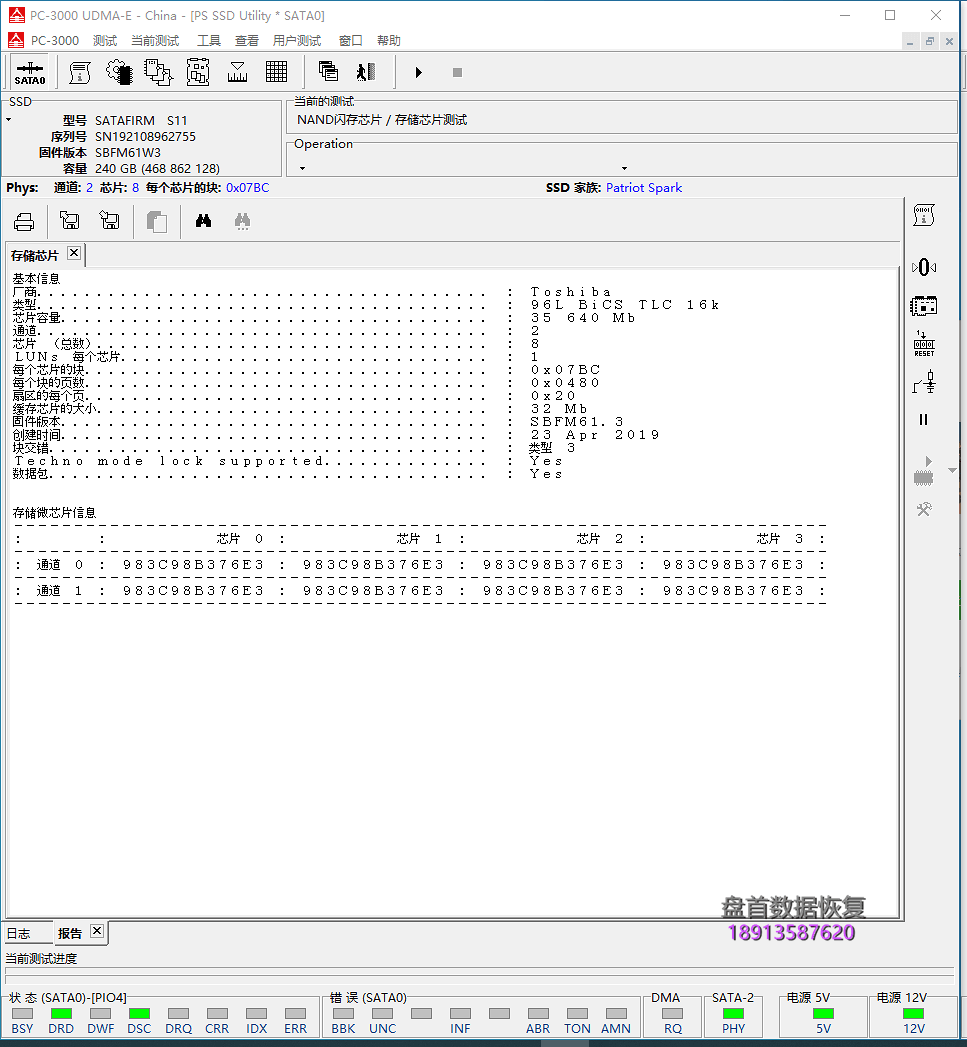Viewport: 967px width, 1047px height.
Task: Click the SATA0 port toolbar button
Action: tap(30, 72)
